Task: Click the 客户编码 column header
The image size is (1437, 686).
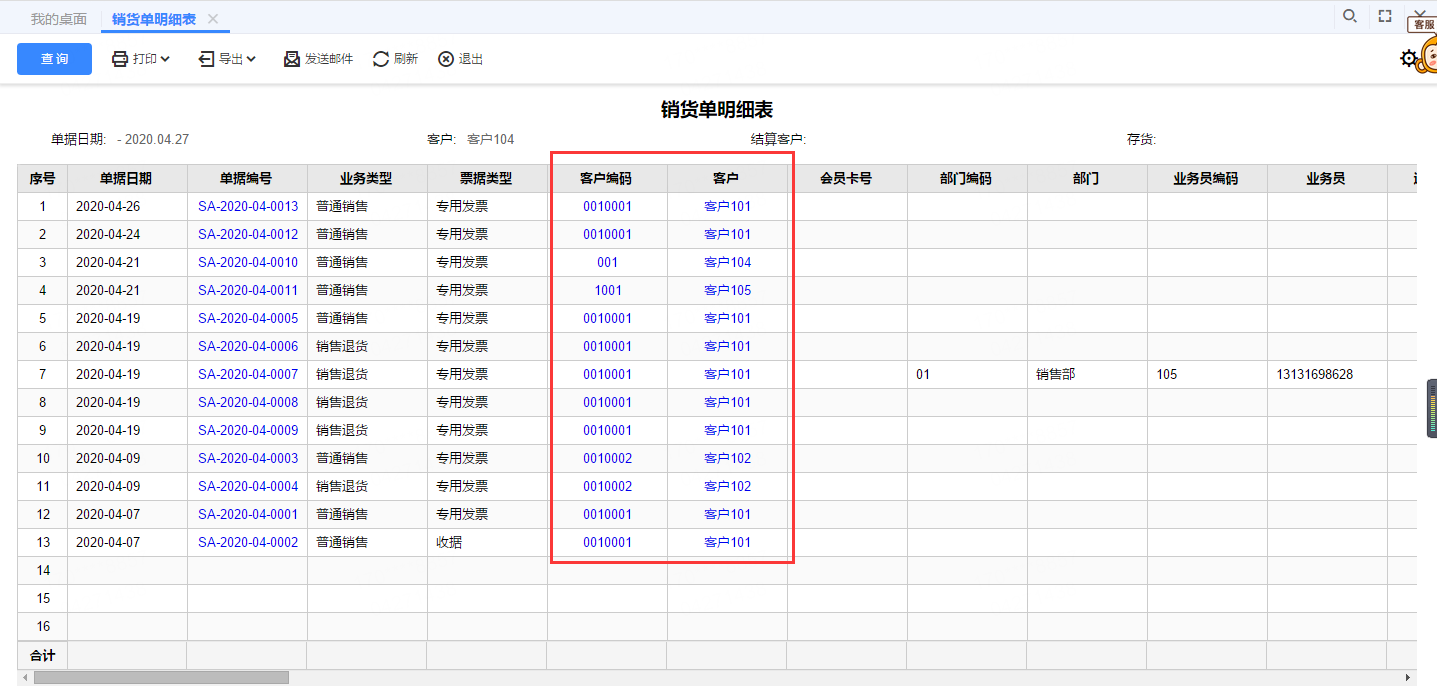Action: (x=607, y=179)
